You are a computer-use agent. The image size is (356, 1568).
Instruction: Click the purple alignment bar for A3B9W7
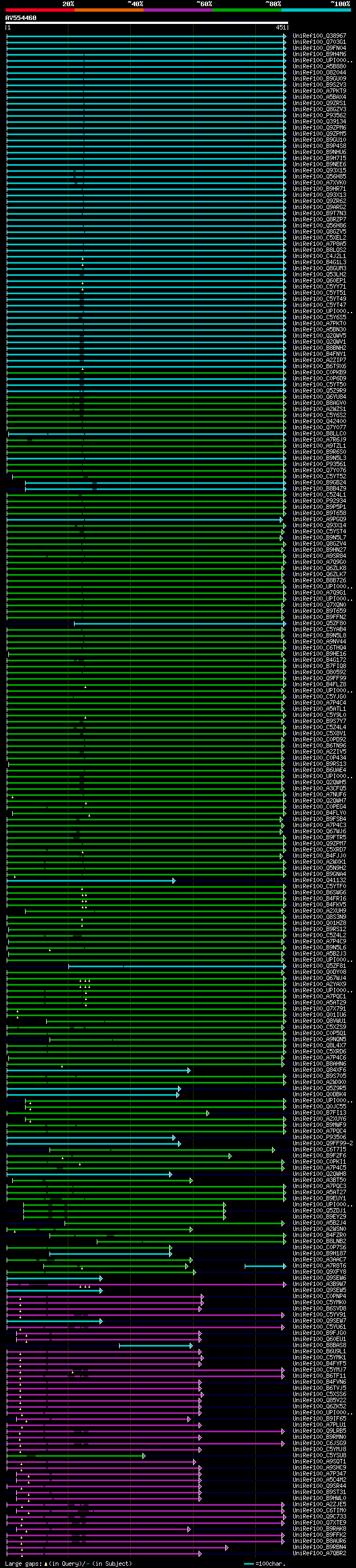point(146,1284)
